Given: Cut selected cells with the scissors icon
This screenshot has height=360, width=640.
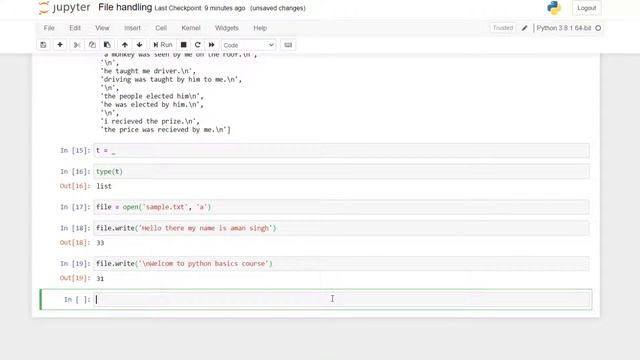Looking at the screenshot, I should pos(77,45).
